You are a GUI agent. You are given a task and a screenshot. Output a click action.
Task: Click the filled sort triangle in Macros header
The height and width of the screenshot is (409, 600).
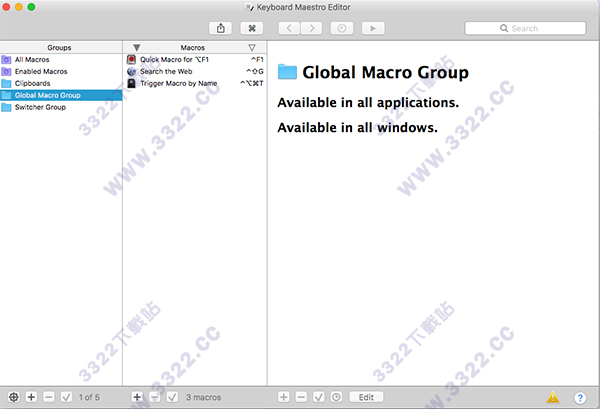click(x=137, y=47)
